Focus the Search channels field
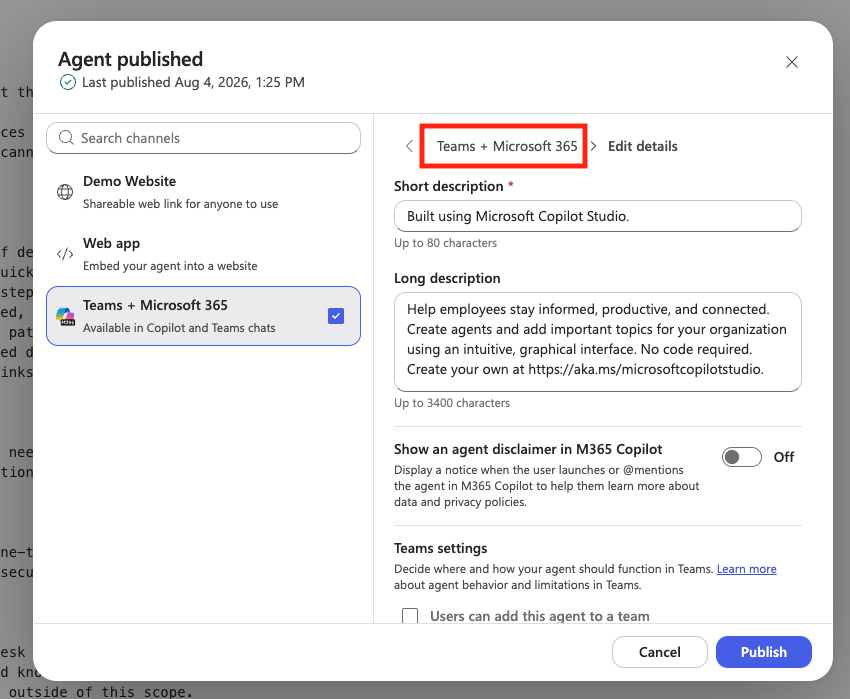Image resolution: width=850 pixels, height=699 pixels. click(x=203, y=138)
